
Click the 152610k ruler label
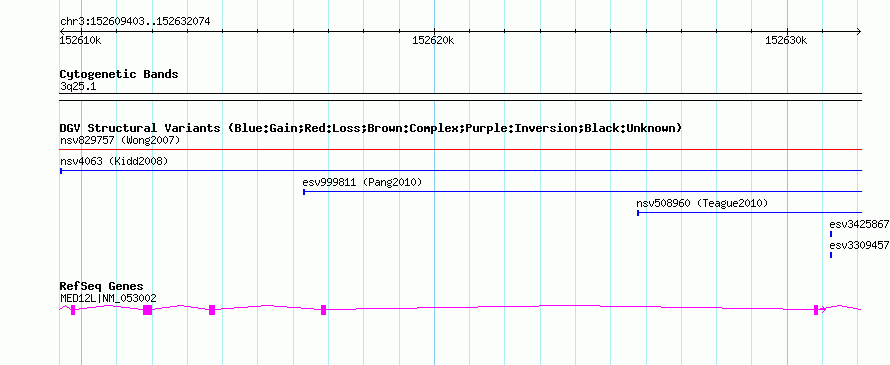[x=81, y=40]
